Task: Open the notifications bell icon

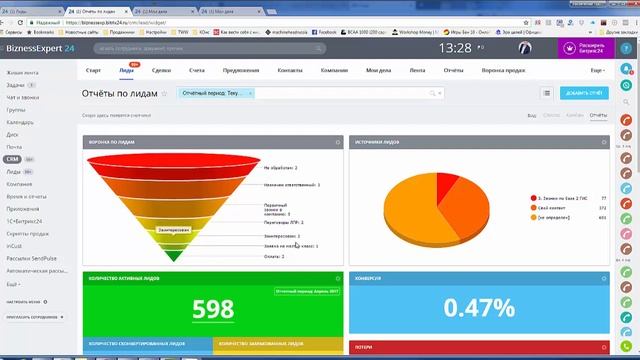Action: click(626, 69)
